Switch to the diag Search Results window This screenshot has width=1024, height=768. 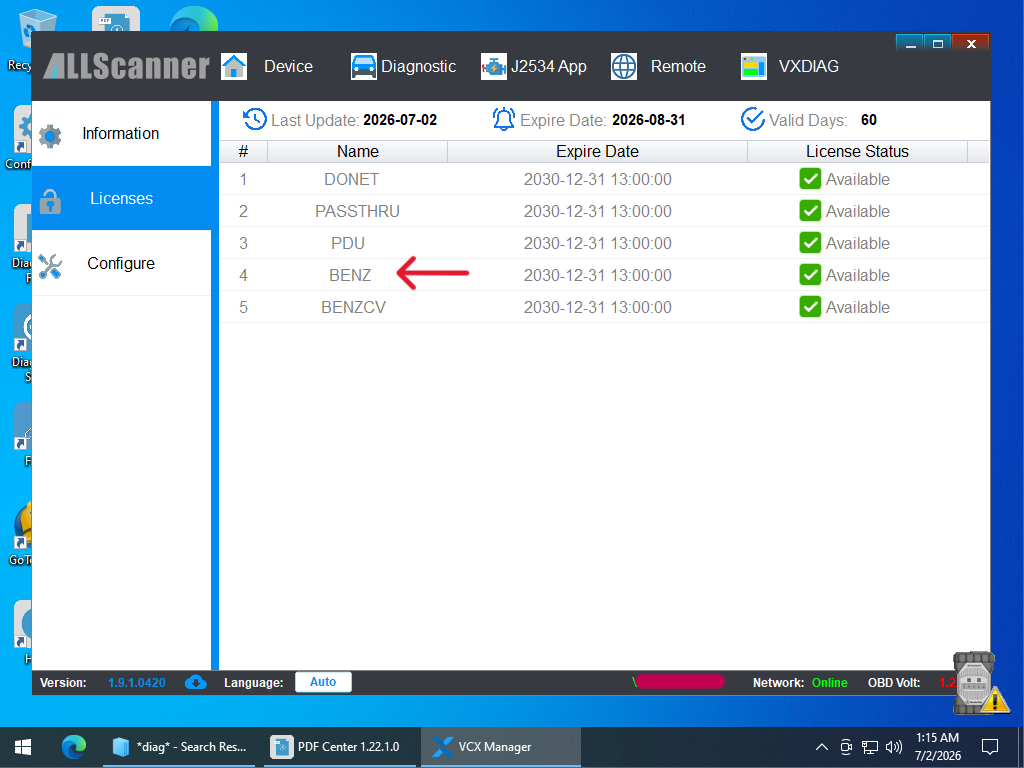[180, 747]
